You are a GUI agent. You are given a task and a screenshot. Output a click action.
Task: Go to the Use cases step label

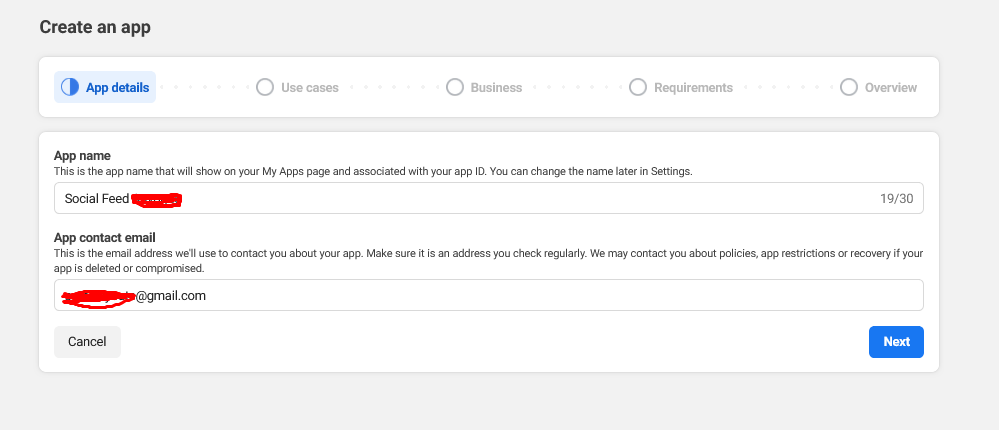pos(309,88)
